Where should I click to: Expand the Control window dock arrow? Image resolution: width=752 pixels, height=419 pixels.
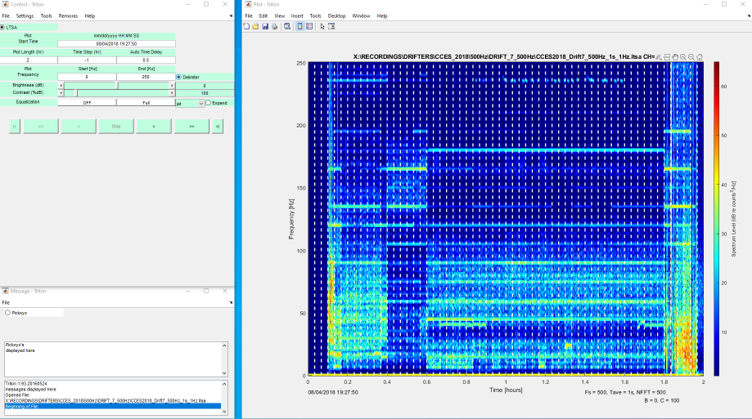pos(231,16)
